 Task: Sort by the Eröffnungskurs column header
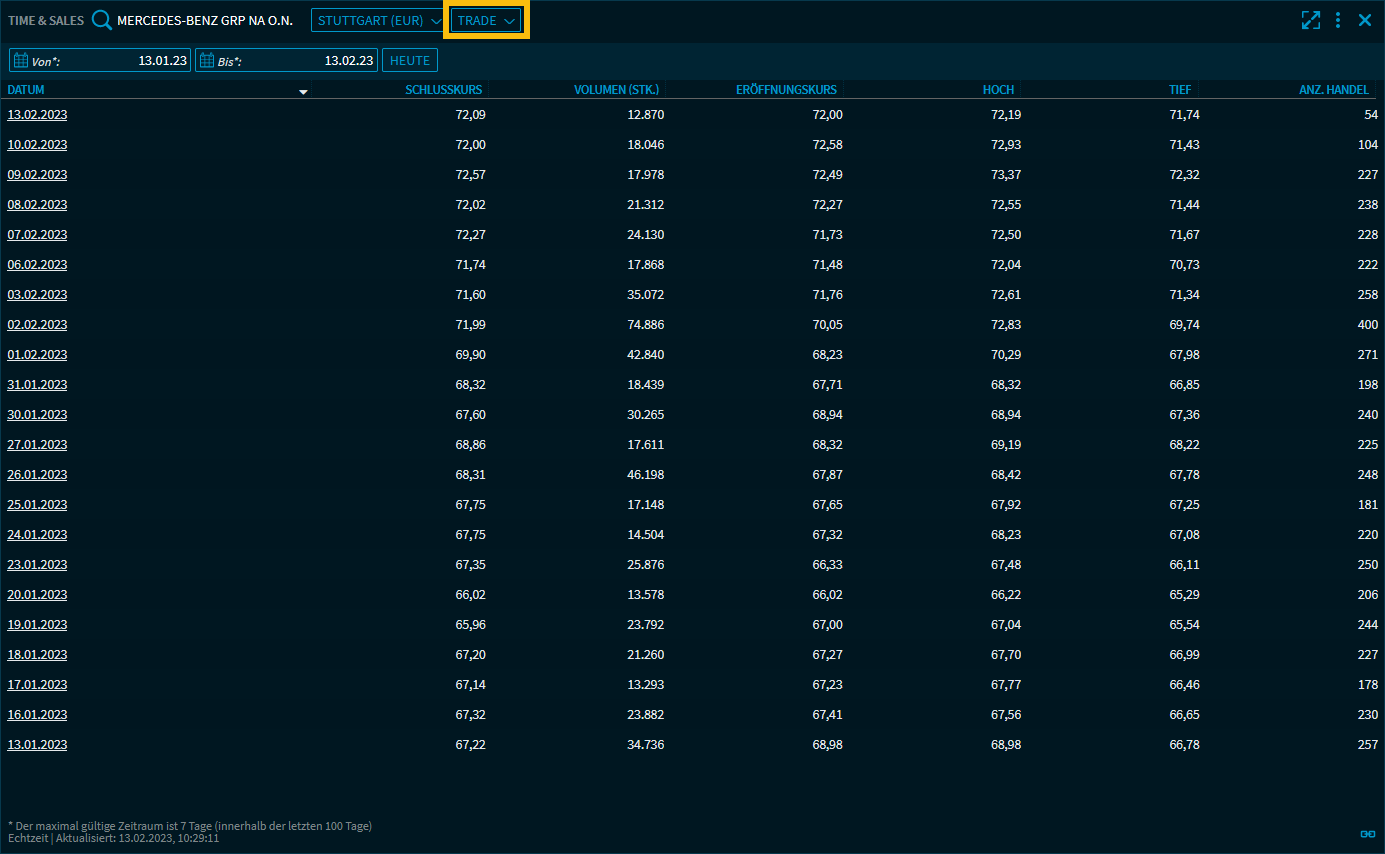click(786, 90)
